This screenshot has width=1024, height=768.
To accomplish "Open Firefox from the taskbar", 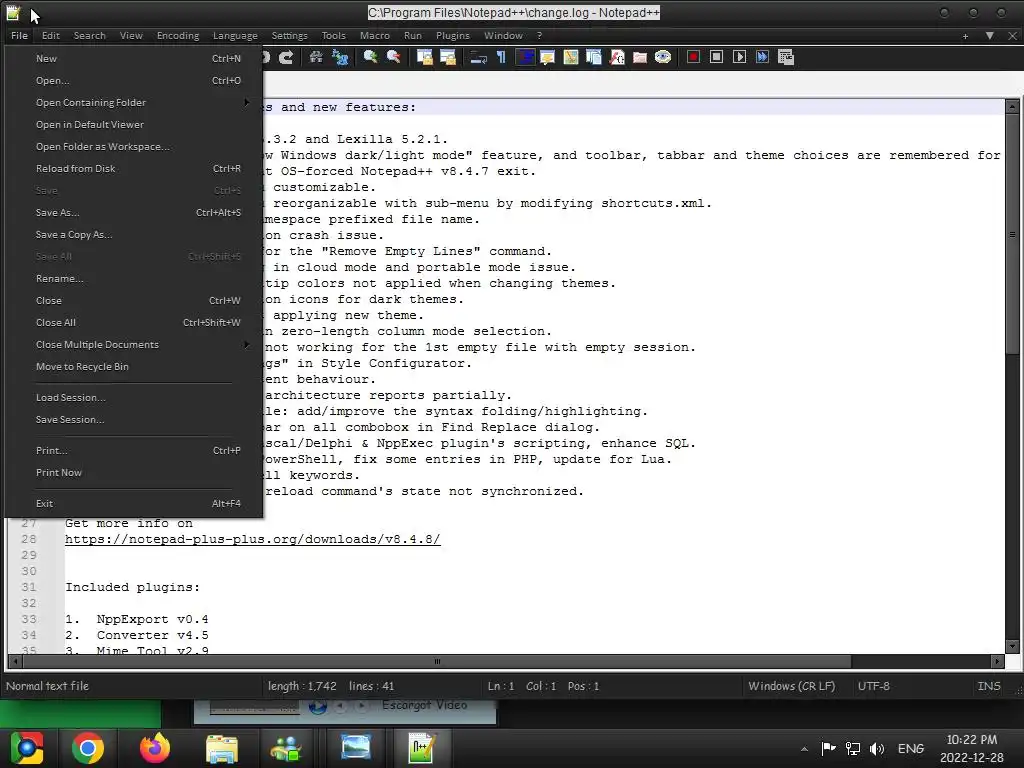I will 155,748.
